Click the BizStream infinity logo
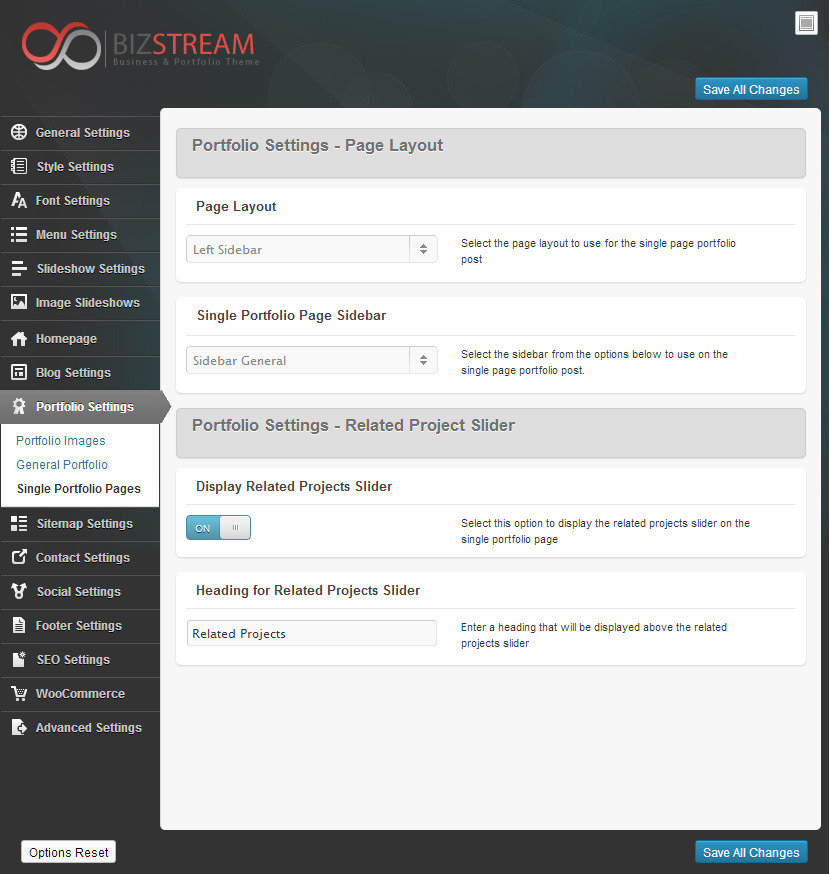Viewport: 831px width, 874px height. tap(60, 46)
